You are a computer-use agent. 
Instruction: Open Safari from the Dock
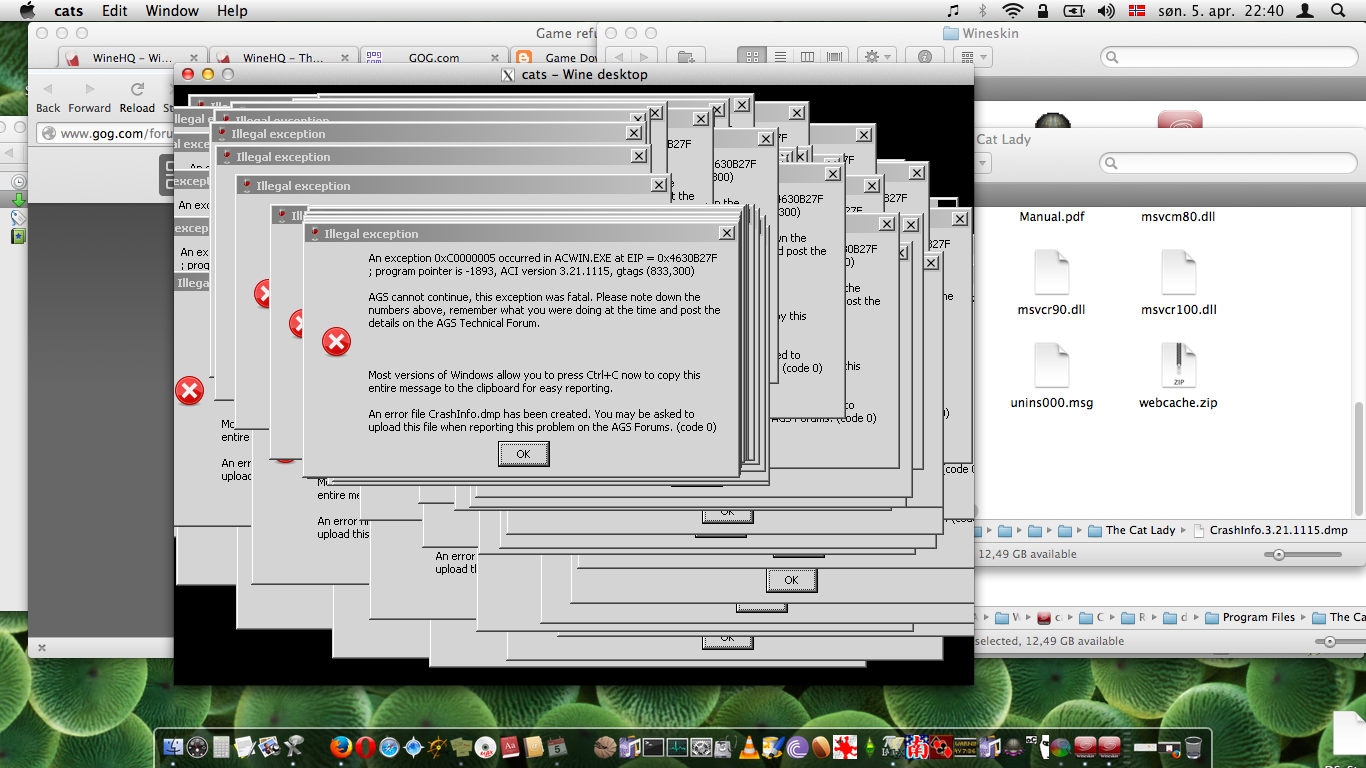click(390, 746)
